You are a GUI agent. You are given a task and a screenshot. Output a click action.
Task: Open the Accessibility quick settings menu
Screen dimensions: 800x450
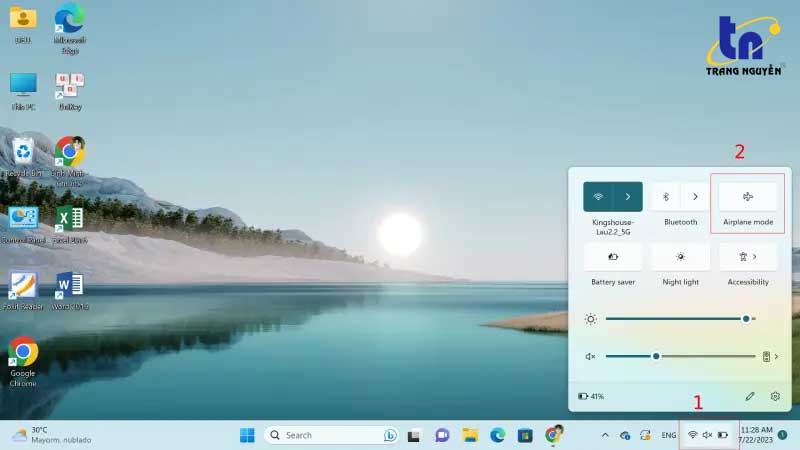coord(748,257)
